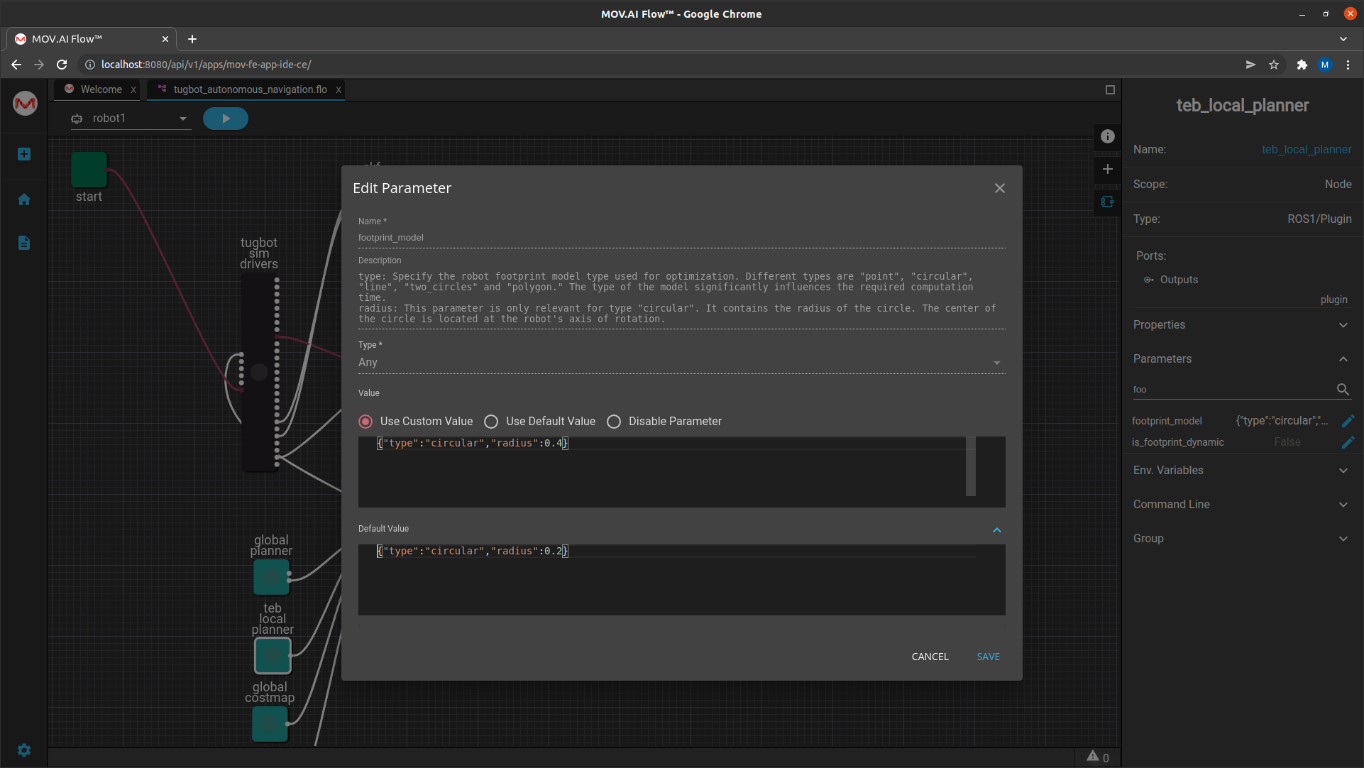Open new Chrome tab
The width and height of the screenshot is (1364, 768).
point(192,39)
